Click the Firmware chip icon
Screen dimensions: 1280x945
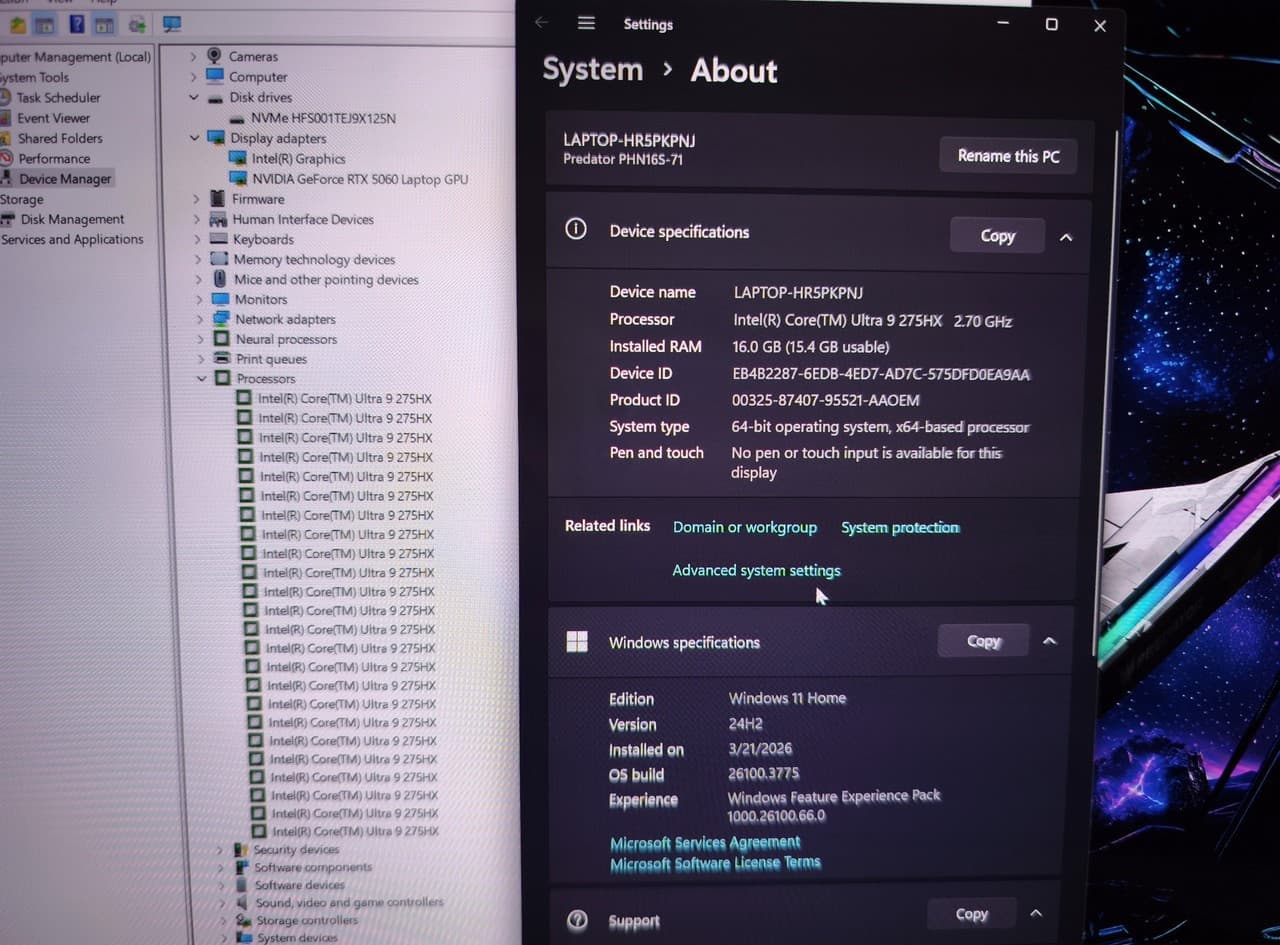(x=218, y=199)
